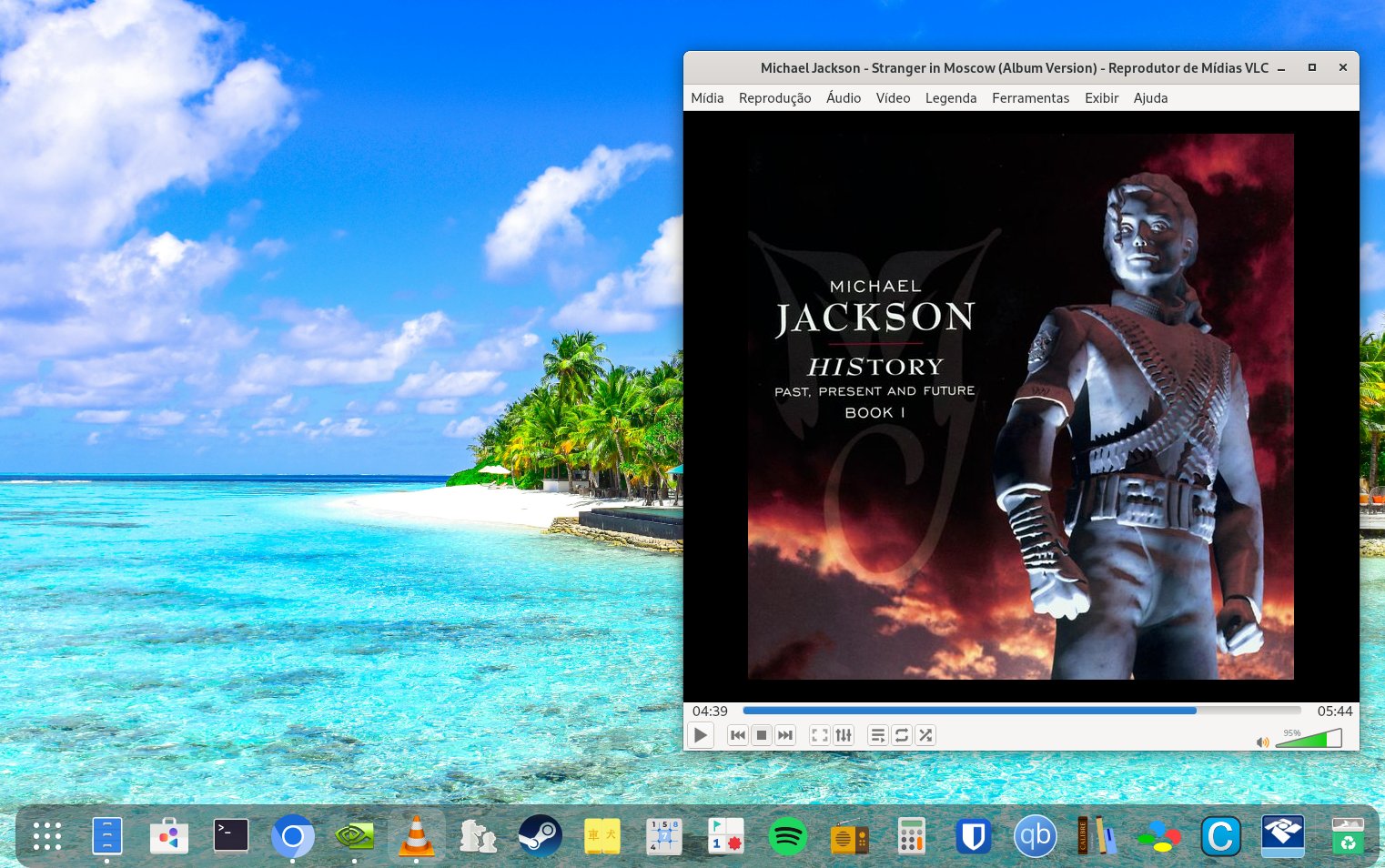This screenshot has width=1385, height=868.
Task: Open the blue-and-white Receita Federal dock app
Action: point(1283,836)
